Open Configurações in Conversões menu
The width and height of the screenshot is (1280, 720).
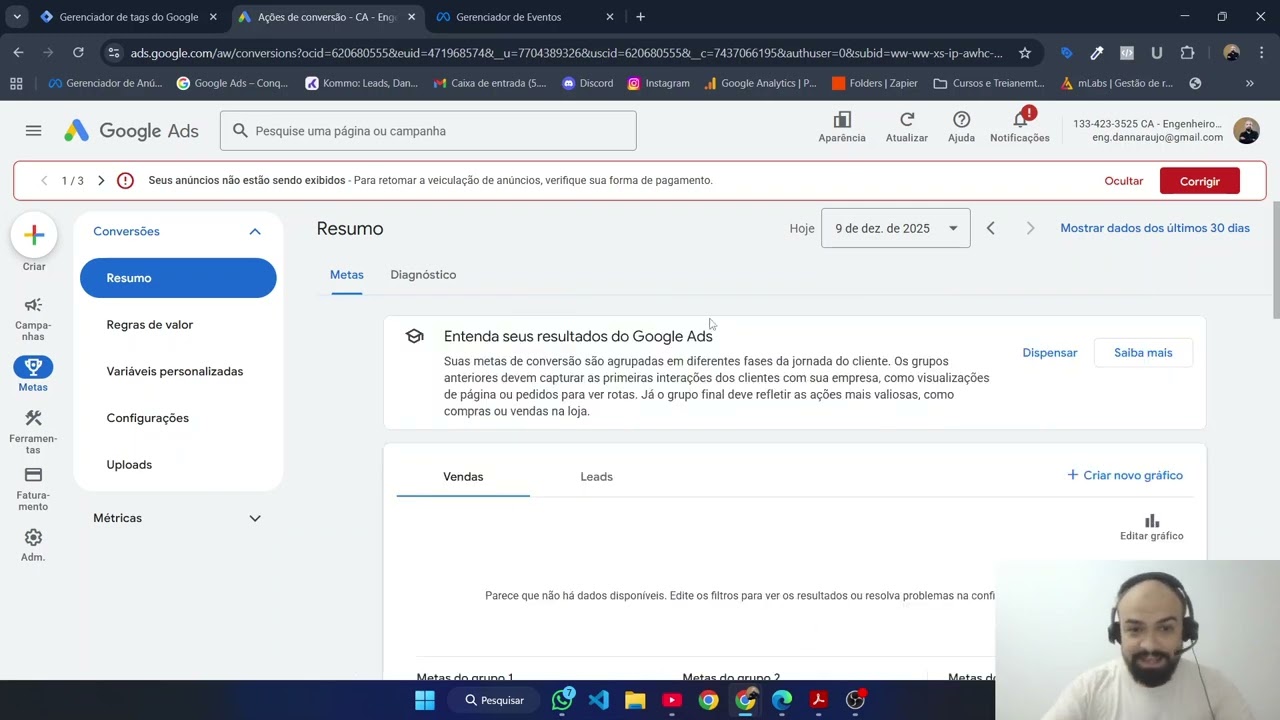148,418
